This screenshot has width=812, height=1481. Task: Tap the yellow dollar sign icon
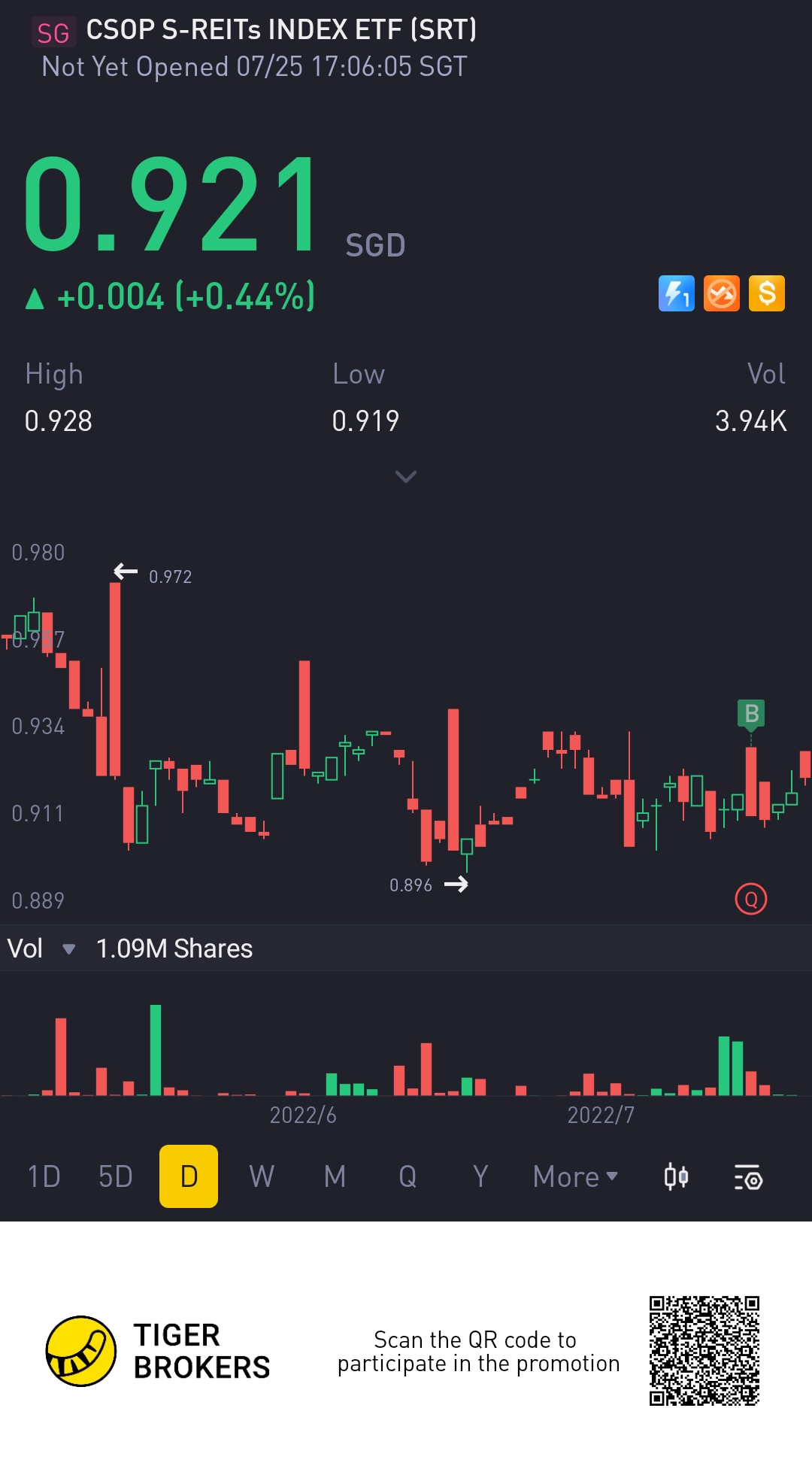[x=767, y=293]
